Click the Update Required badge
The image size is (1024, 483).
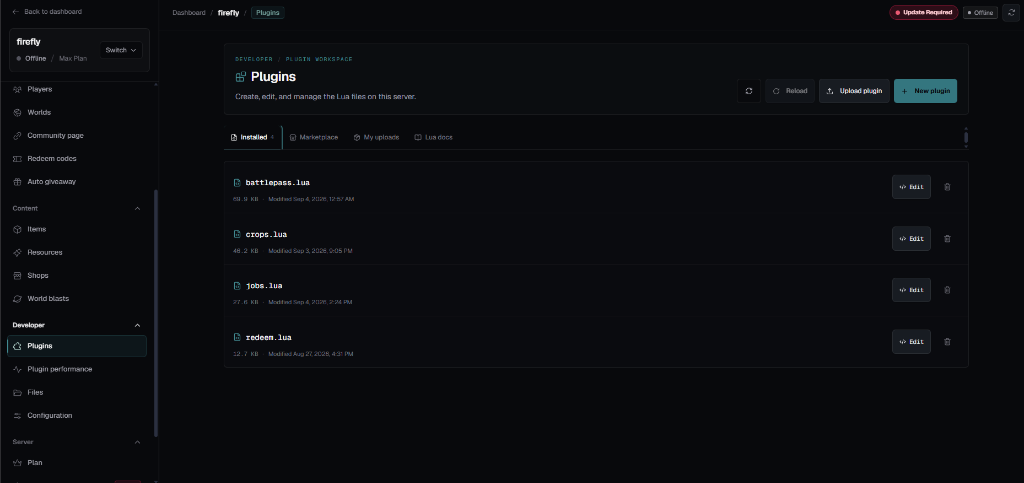[923, 12]
